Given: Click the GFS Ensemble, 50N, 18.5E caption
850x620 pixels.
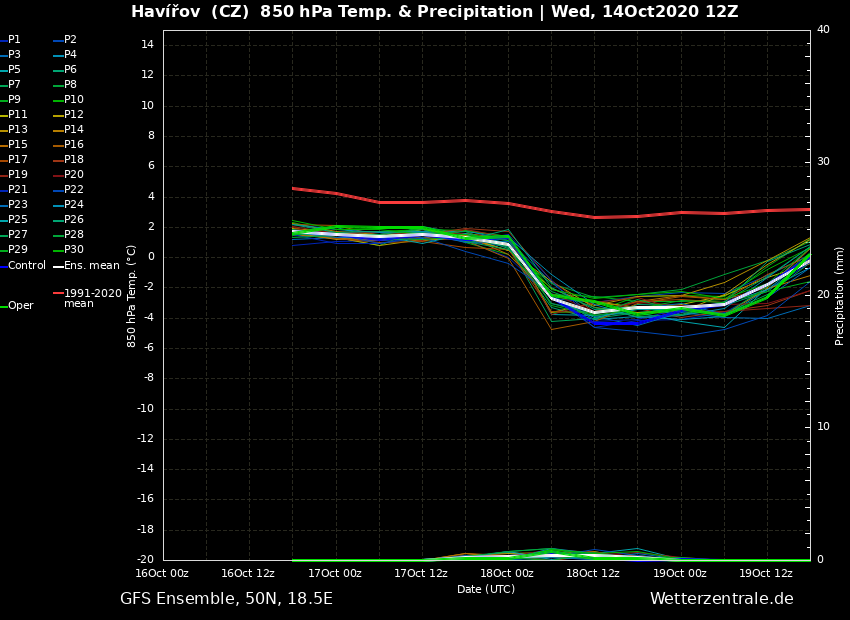Looking at the screenshot, I should [x=226, y=599].
